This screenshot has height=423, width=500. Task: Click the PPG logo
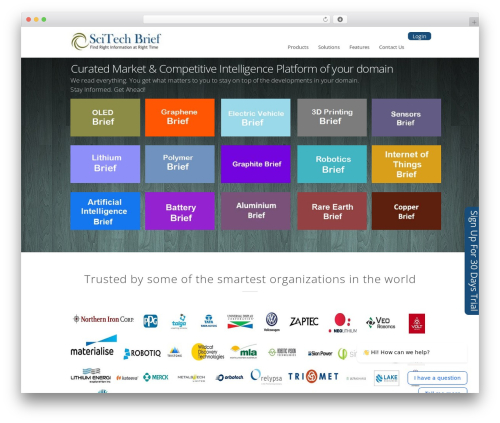click(x=150, y=321)
